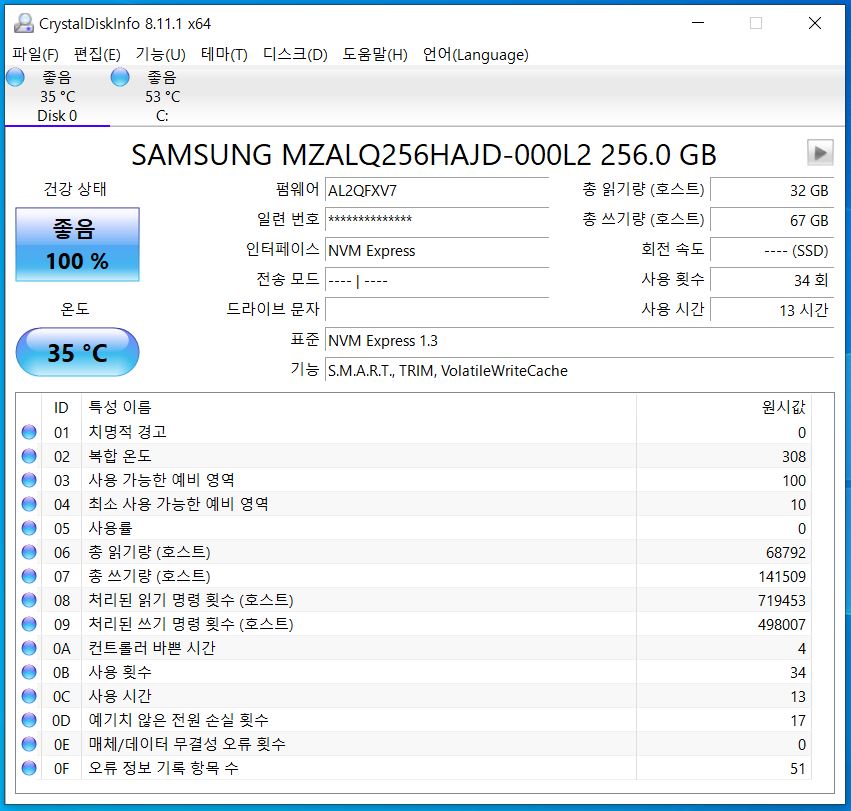This screenshot has height=811, width=851.
Task: Open the 기능(U) menu
Action: (161, 54)
